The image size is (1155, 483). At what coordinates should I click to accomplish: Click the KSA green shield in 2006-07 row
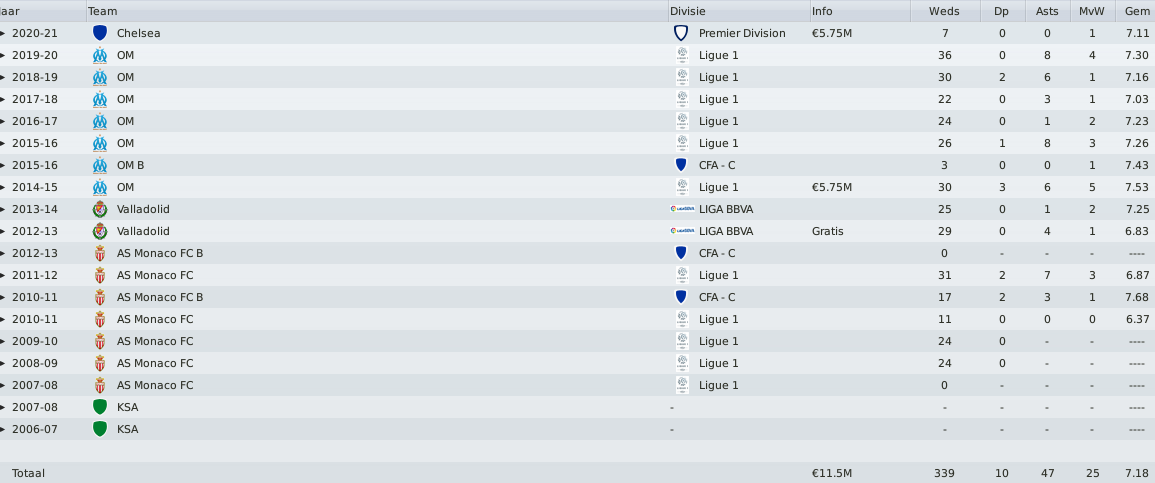tap(99, 429)
